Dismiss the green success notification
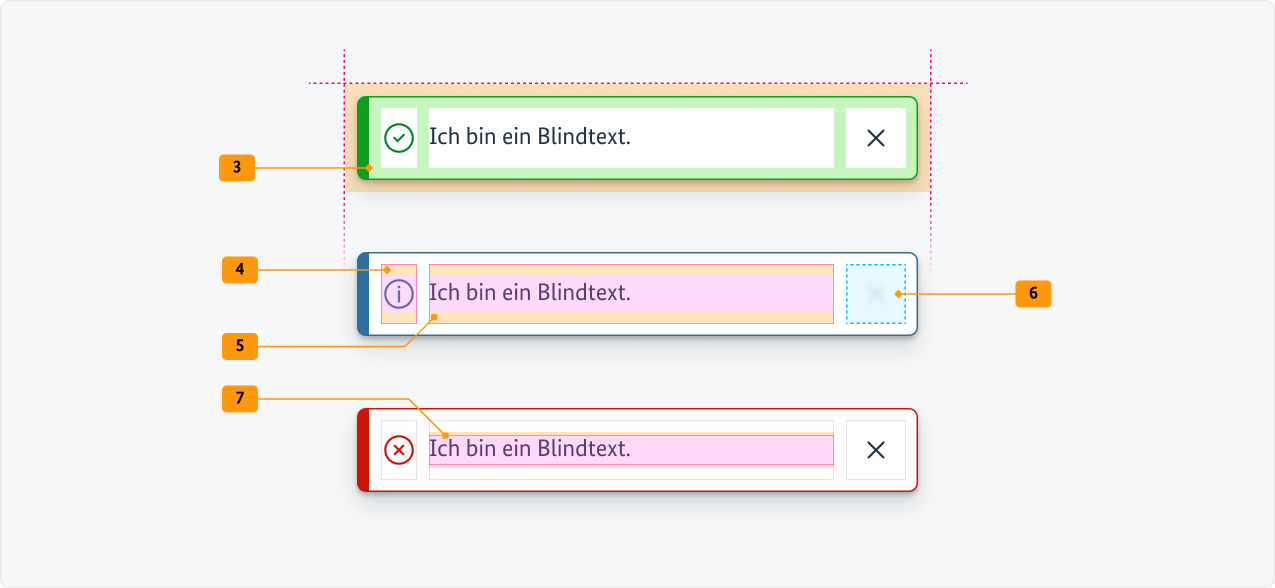1275x588 pixels. point(876,137)
